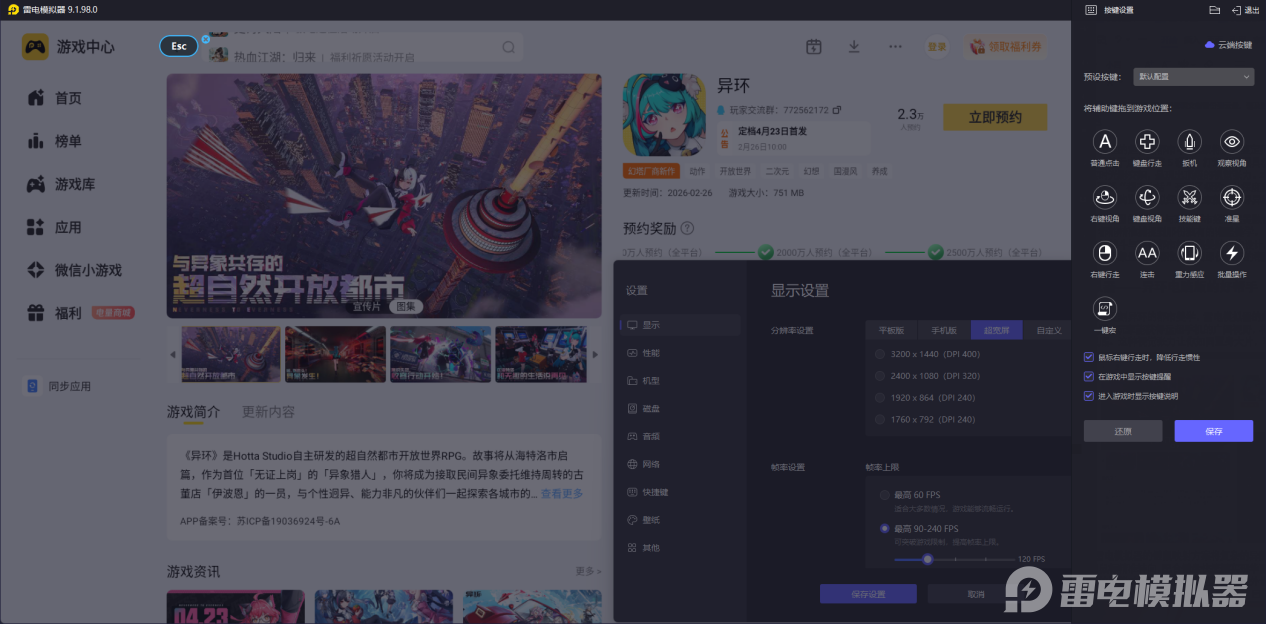1266x624 pixels.
Task: Adjust the FPS limit slider handle
Action: click(x=928, y=559)
